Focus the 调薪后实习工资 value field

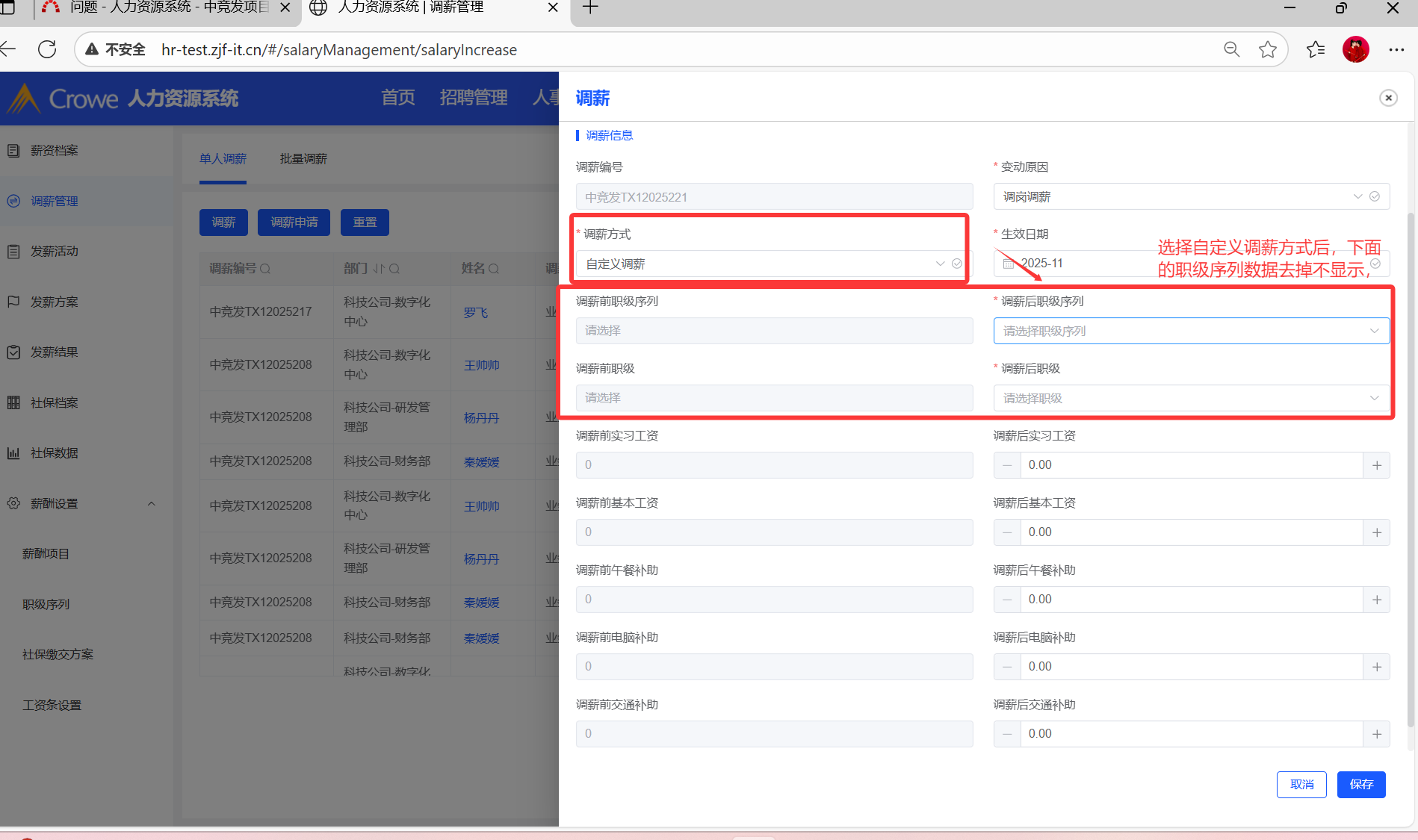click(1192, 465)
